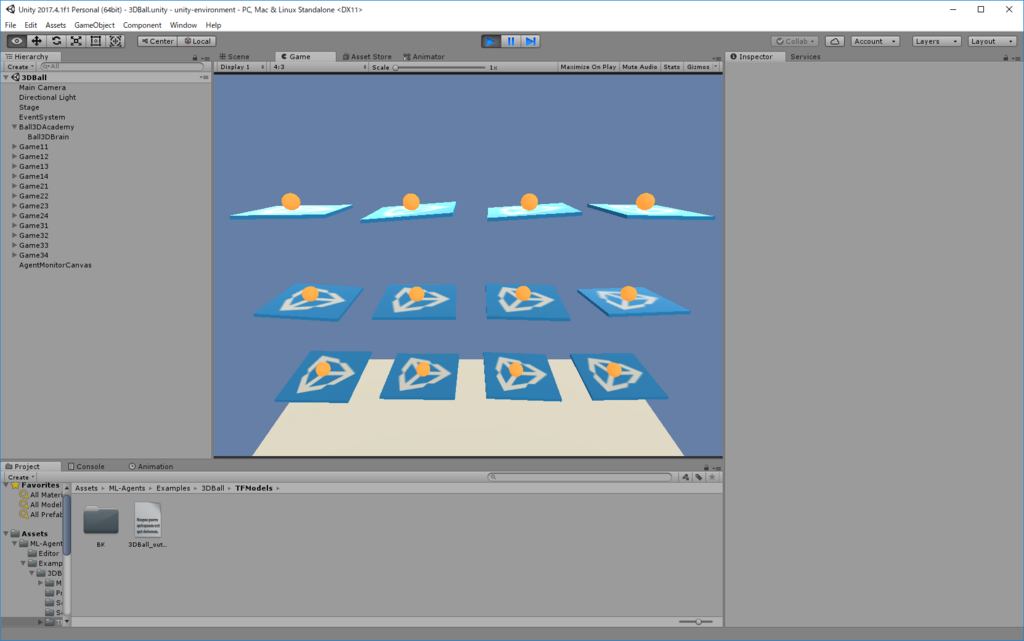The width and height of the screenshot is (1024, 641).
Task: Select Ball3DBrain in Hierarchy
Action: click(x=48, y=137)
